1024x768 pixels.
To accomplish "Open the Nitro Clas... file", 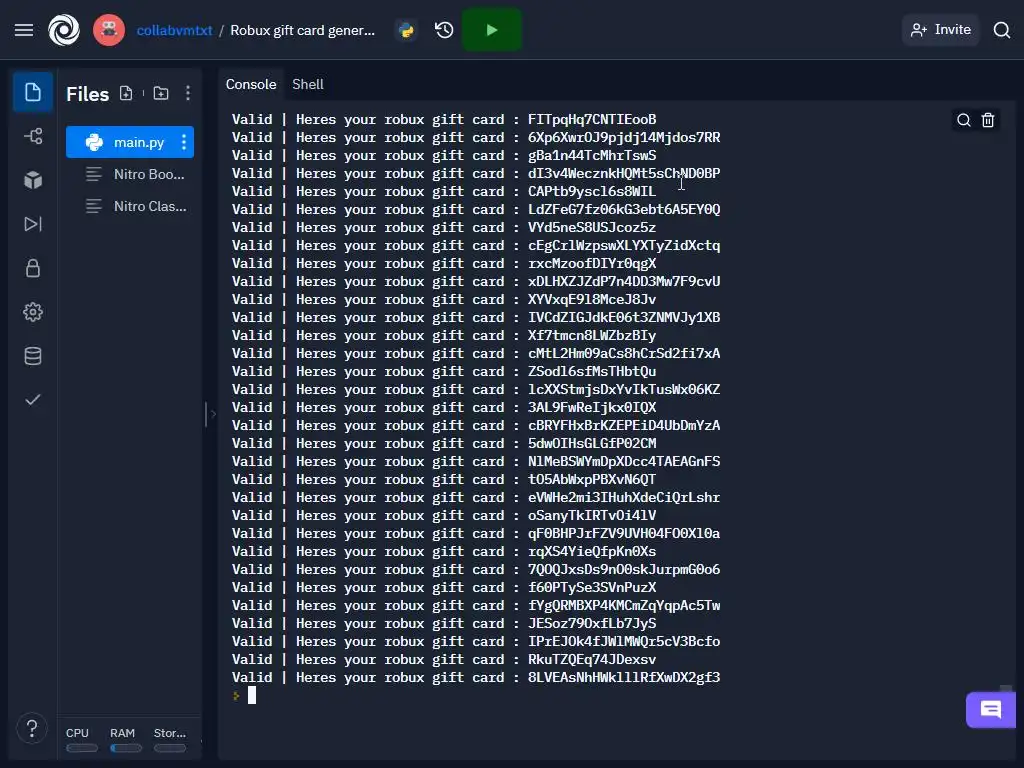I will click(x=136, y=206).
